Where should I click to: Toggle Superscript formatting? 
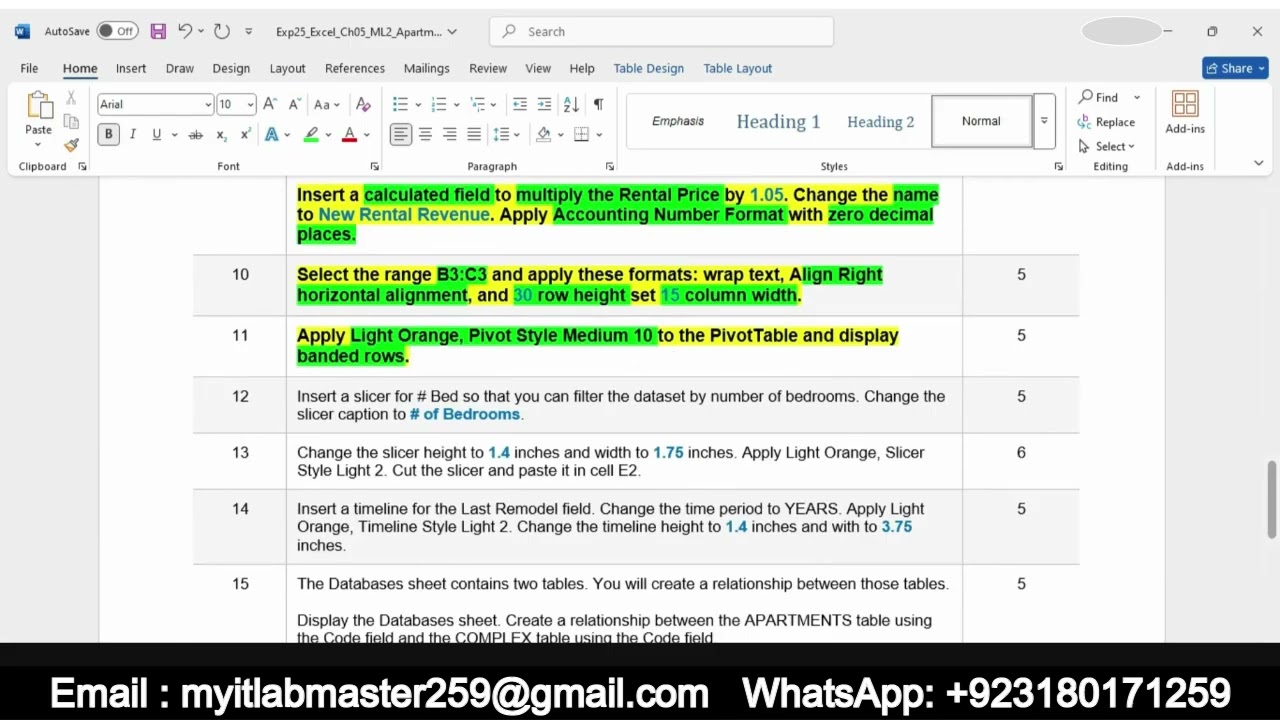245,134
